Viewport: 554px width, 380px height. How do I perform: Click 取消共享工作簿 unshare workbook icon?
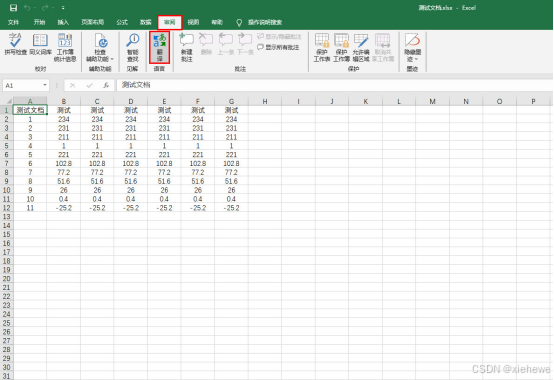[383, 41]
